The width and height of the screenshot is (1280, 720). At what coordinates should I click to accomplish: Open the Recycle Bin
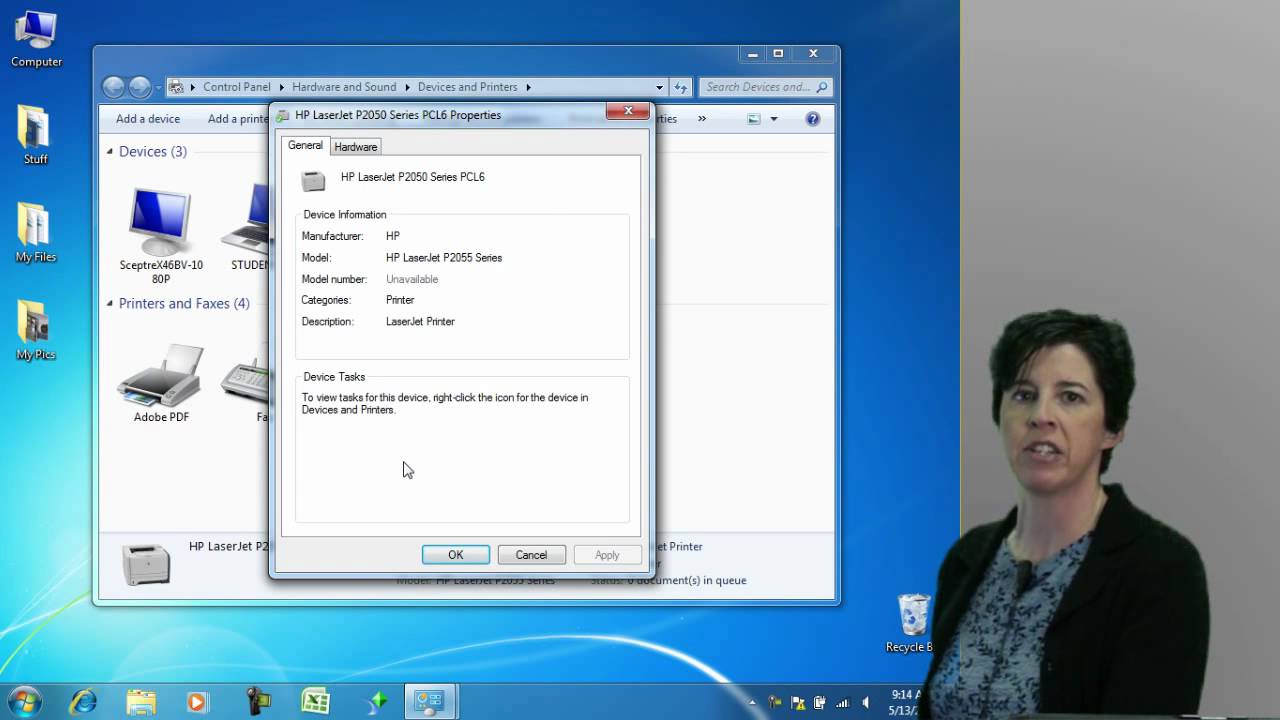click(912, 624)
